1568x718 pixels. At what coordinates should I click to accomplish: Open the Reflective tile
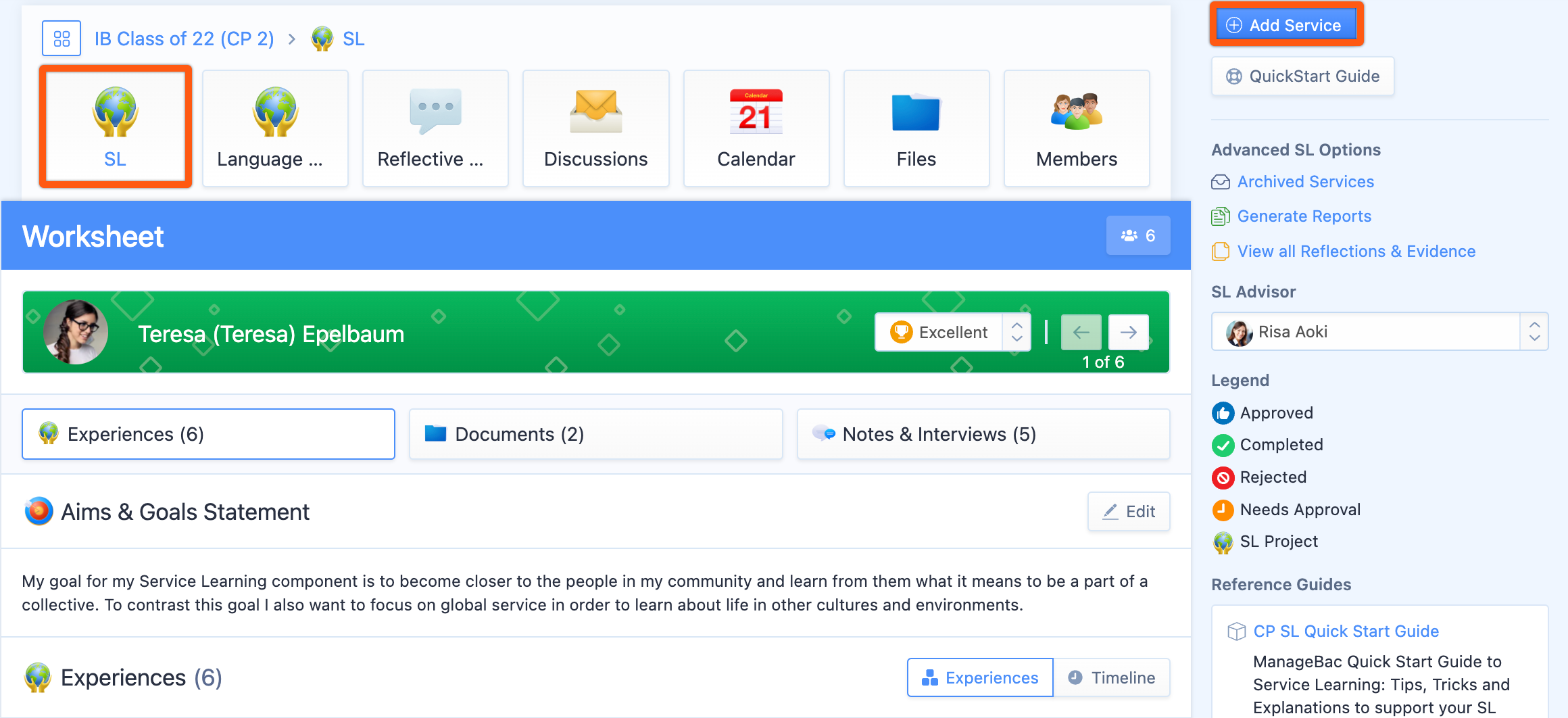click(435, 128)
